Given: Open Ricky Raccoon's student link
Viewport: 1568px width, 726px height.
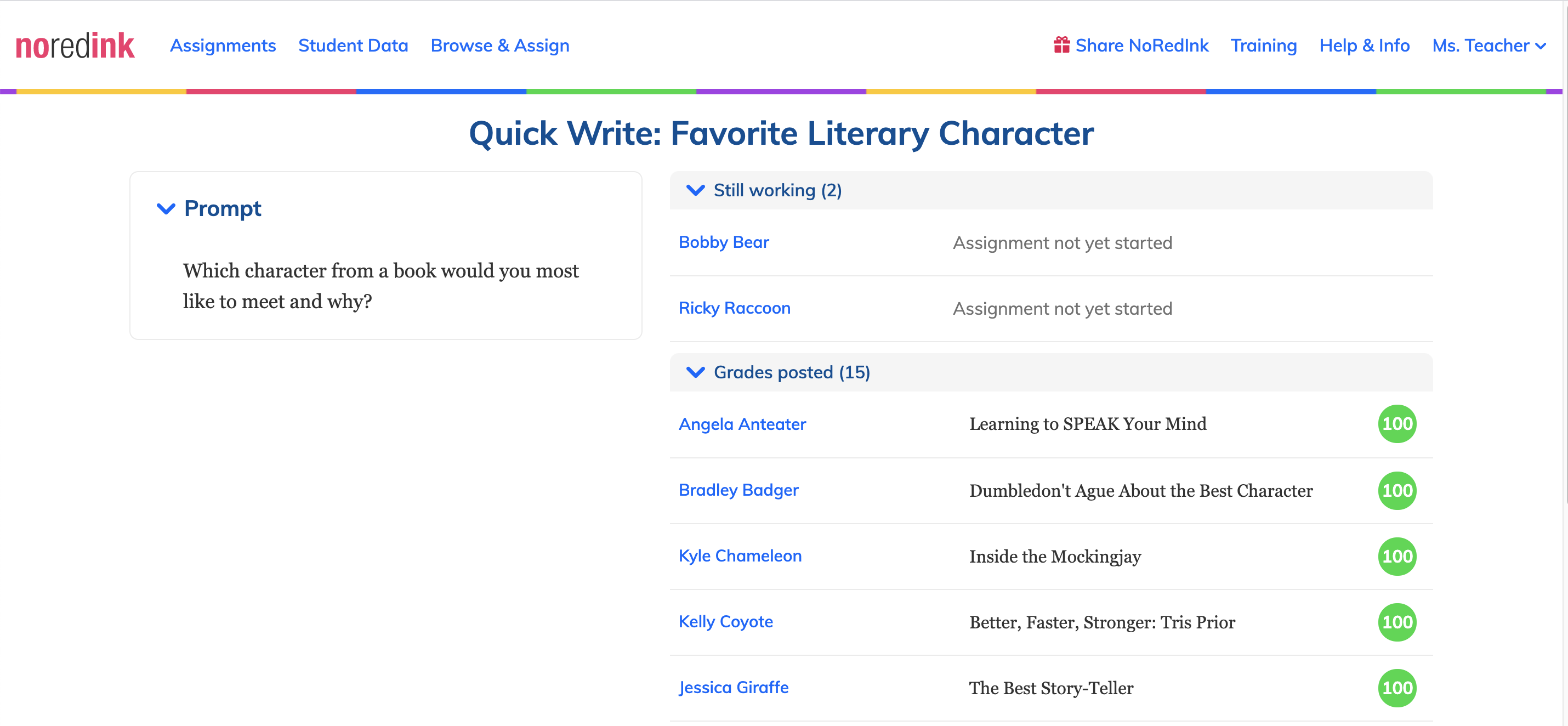Looking at the screenshot, I should (734, 308).
